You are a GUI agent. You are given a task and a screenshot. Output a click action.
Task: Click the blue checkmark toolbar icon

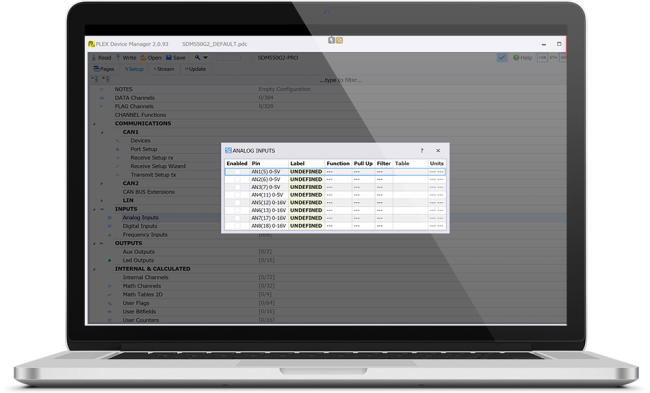502,58
